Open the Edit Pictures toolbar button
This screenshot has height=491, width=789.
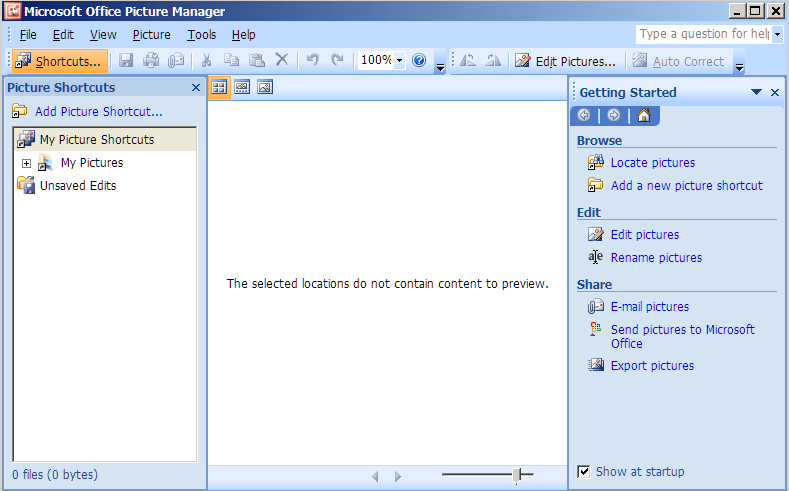[565, 61]
